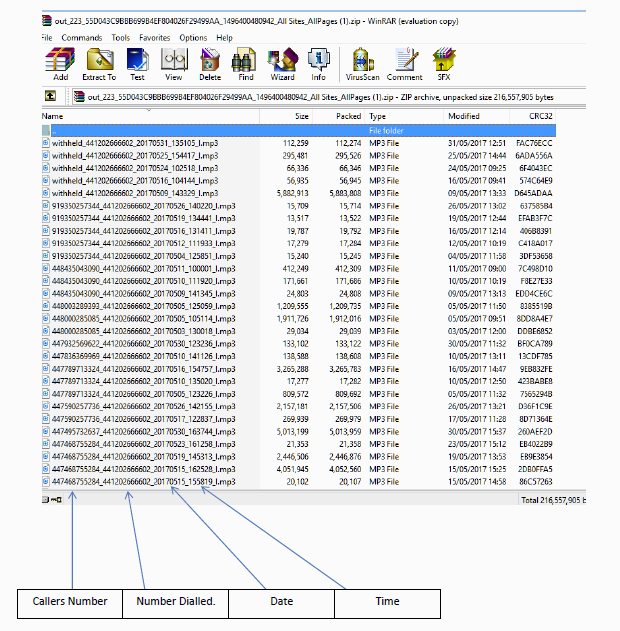Sort by Size column header
620x631 pixels.
[x=286, y=116]
